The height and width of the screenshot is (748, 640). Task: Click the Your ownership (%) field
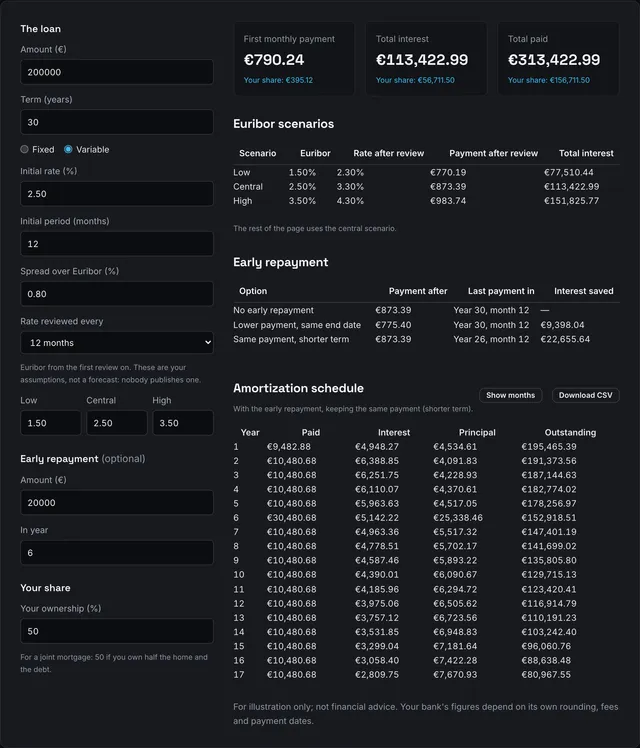(117, 631)
